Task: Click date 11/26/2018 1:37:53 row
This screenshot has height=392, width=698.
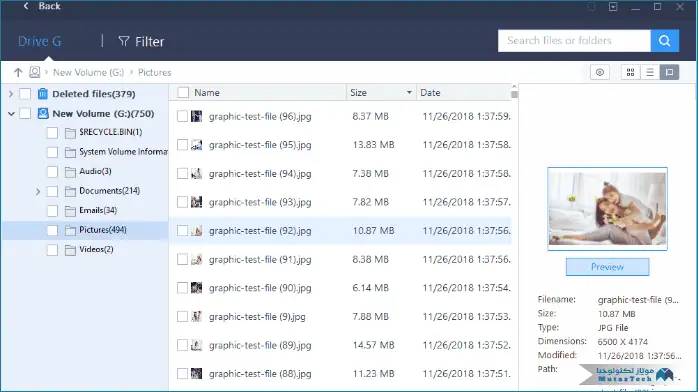Action: 467,316
